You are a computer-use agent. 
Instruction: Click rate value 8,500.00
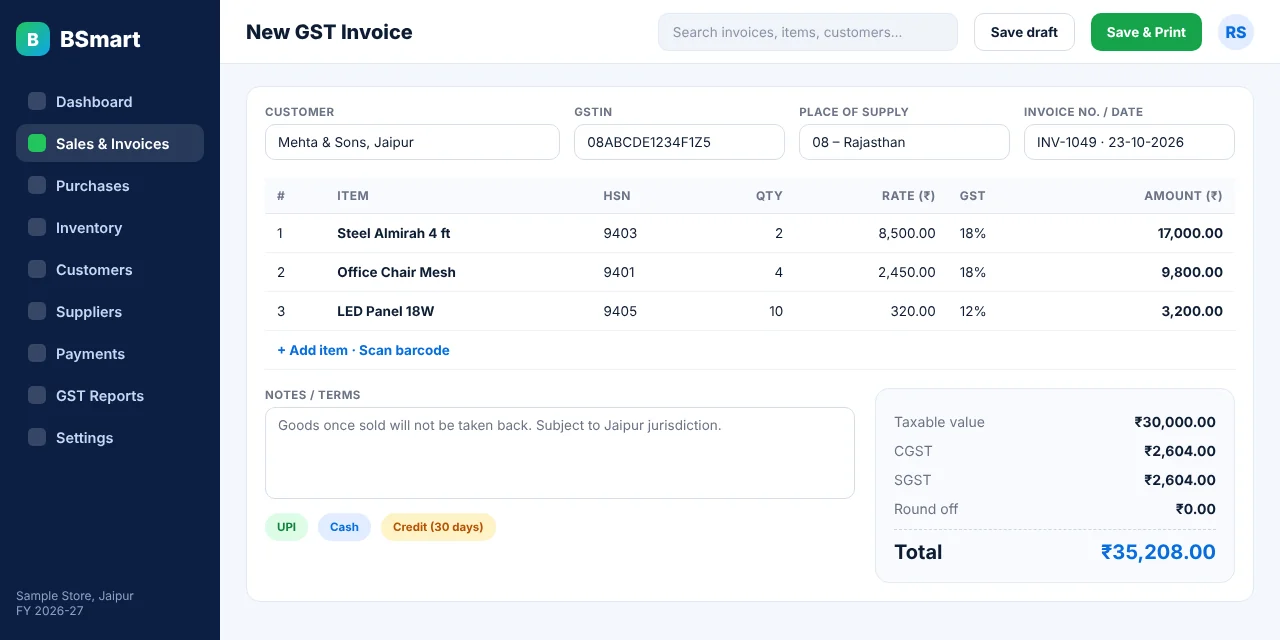[x=907, y=233]
